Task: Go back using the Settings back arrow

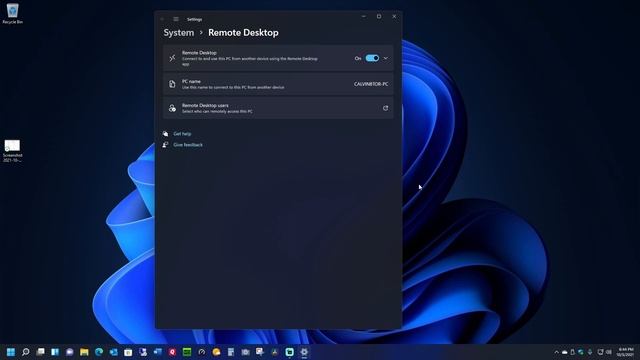Action: 162,19
